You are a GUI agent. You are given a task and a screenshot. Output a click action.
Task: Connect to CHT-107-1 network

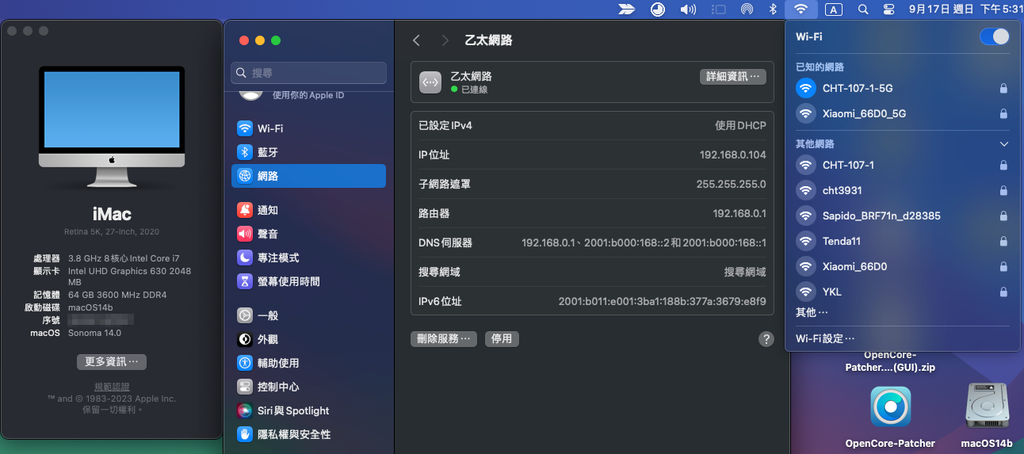pos(902,165)
